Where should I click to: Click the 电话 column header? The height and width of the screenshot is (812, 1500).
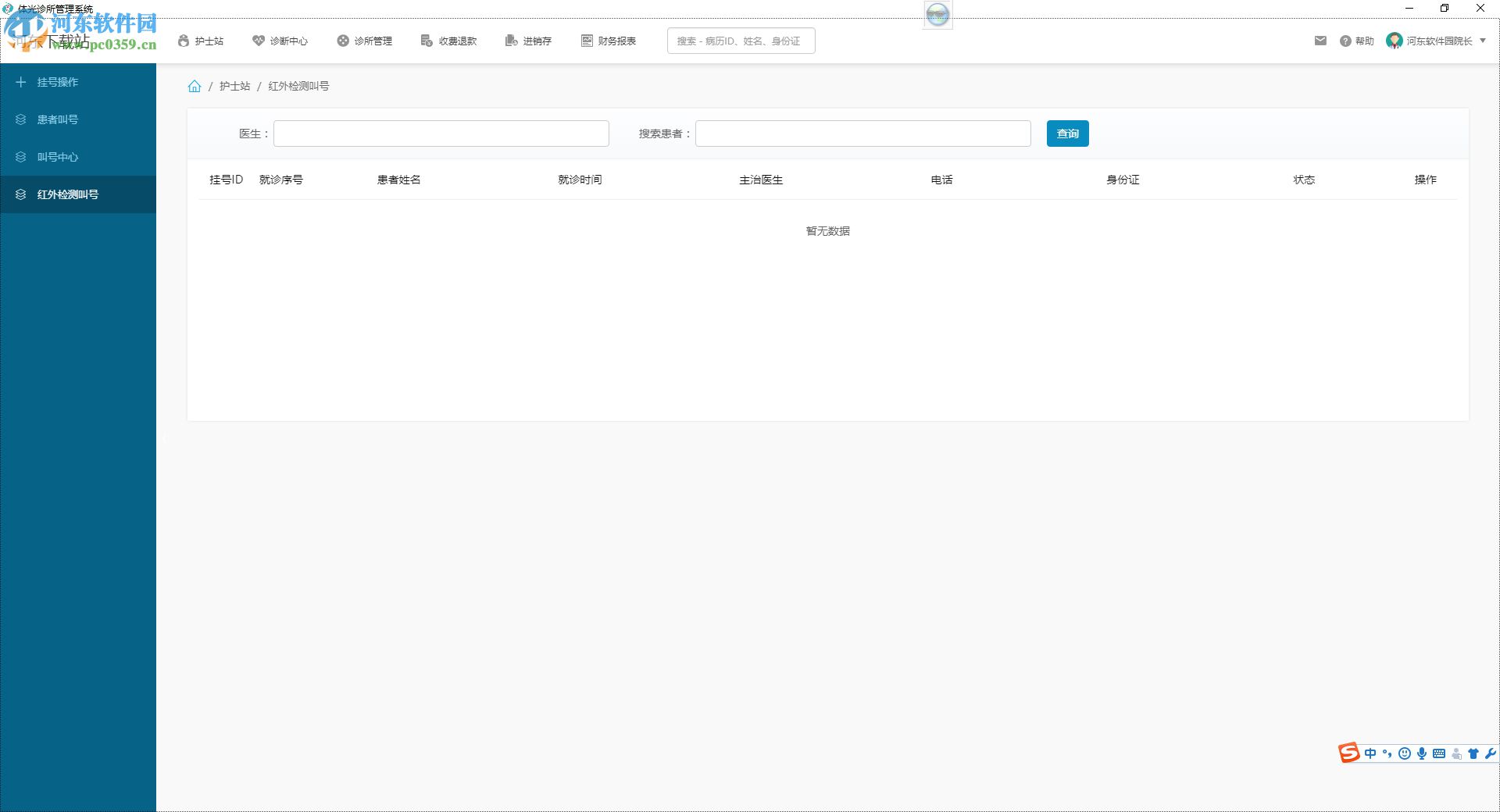[942, 180]
